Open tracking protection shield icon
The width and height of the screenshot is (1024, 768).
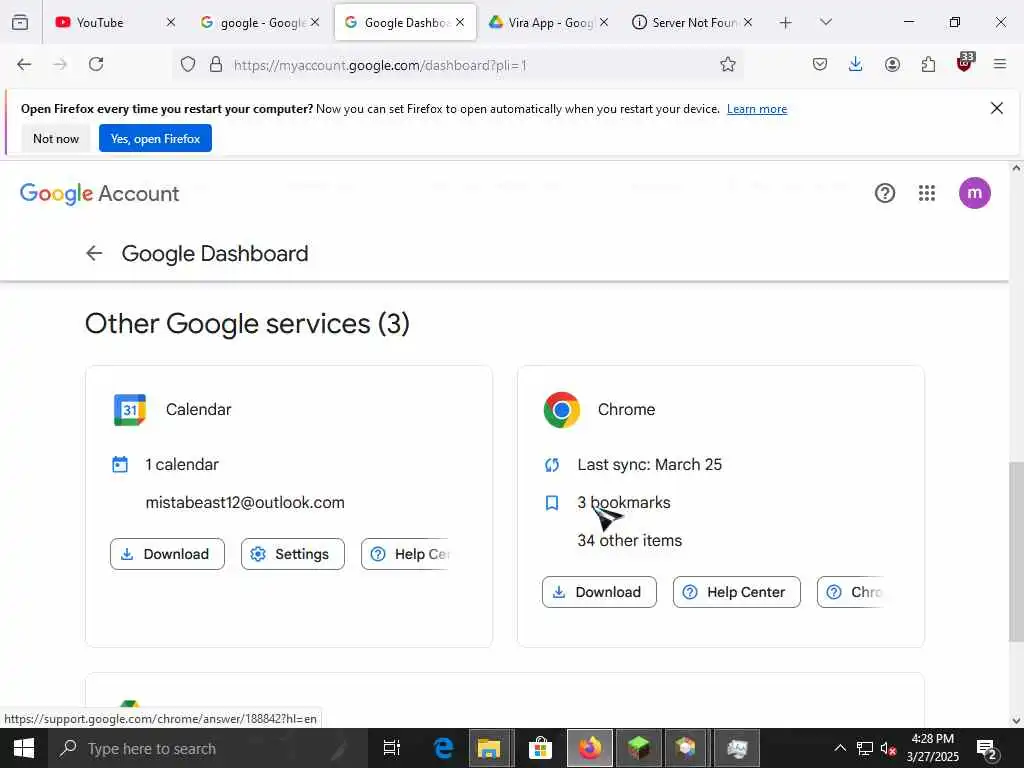188,65
